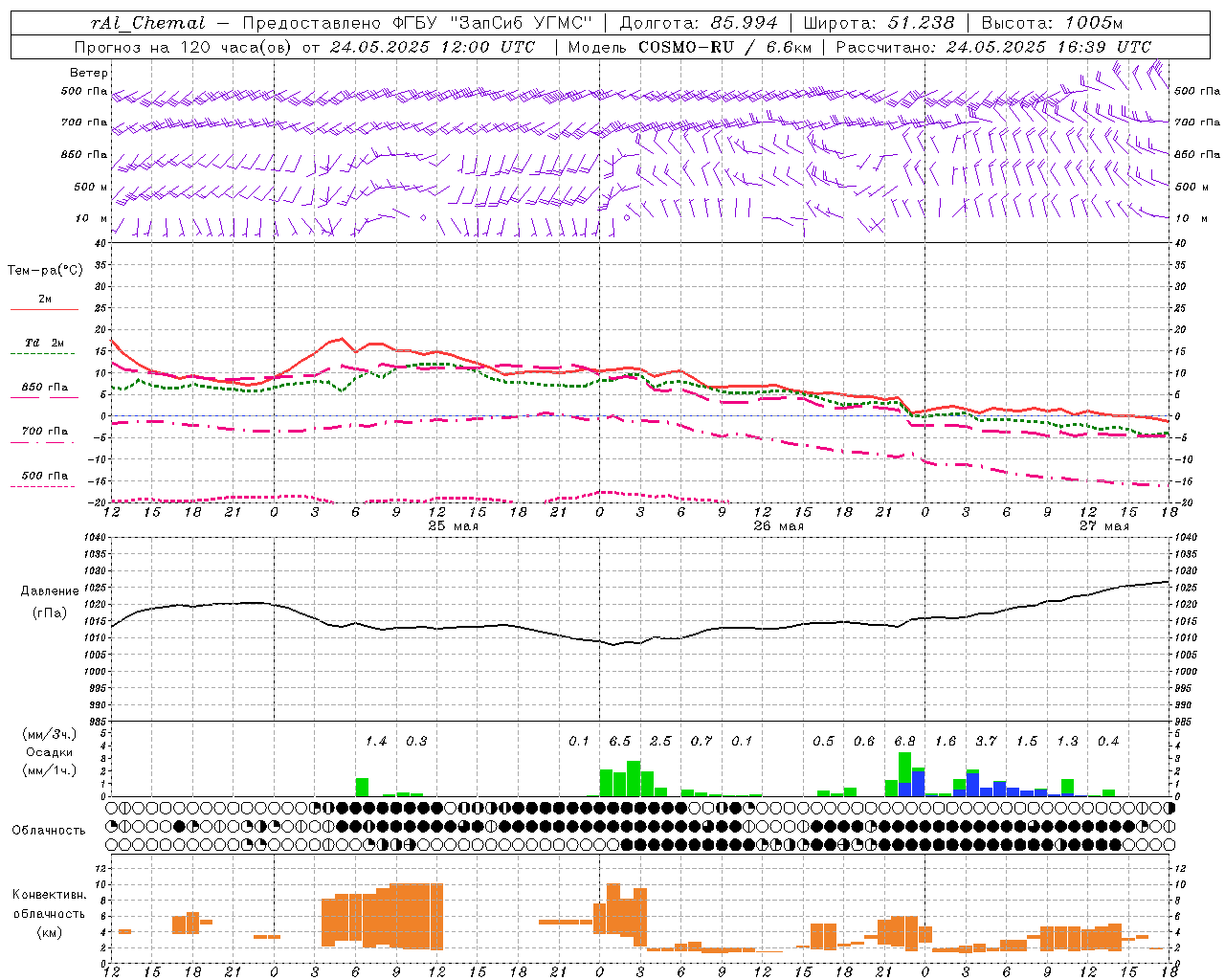Click the 6.8 precipitation amount value
Image resolution: width=1225 pixels, height=980 pixels.
tap(904, 741)
